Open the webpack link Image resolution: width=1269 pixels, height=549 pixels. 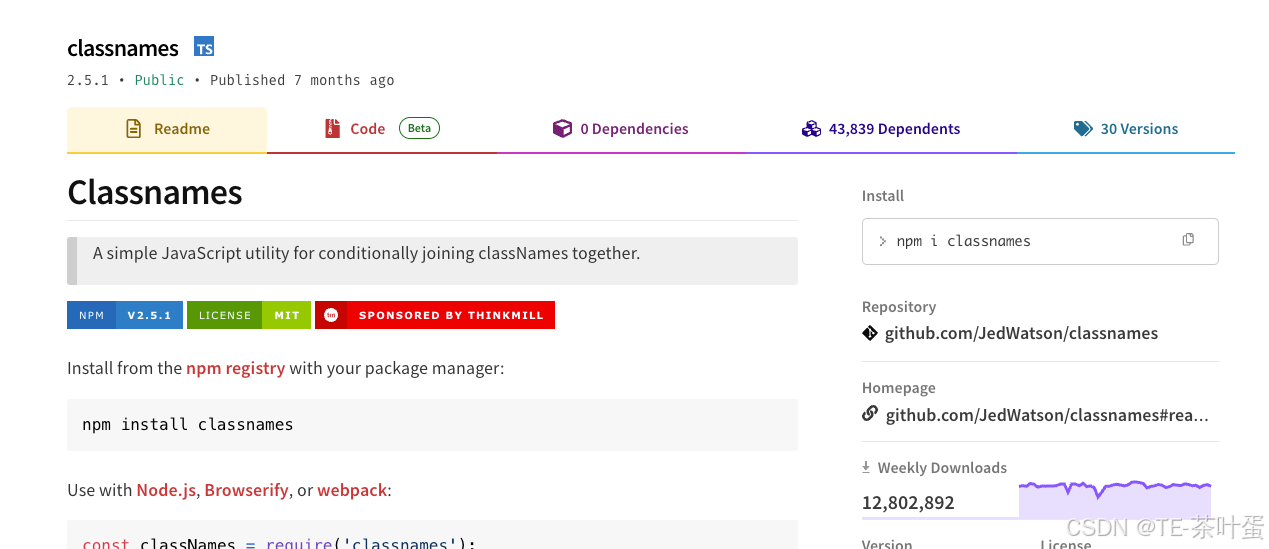(x=352, y=490)
